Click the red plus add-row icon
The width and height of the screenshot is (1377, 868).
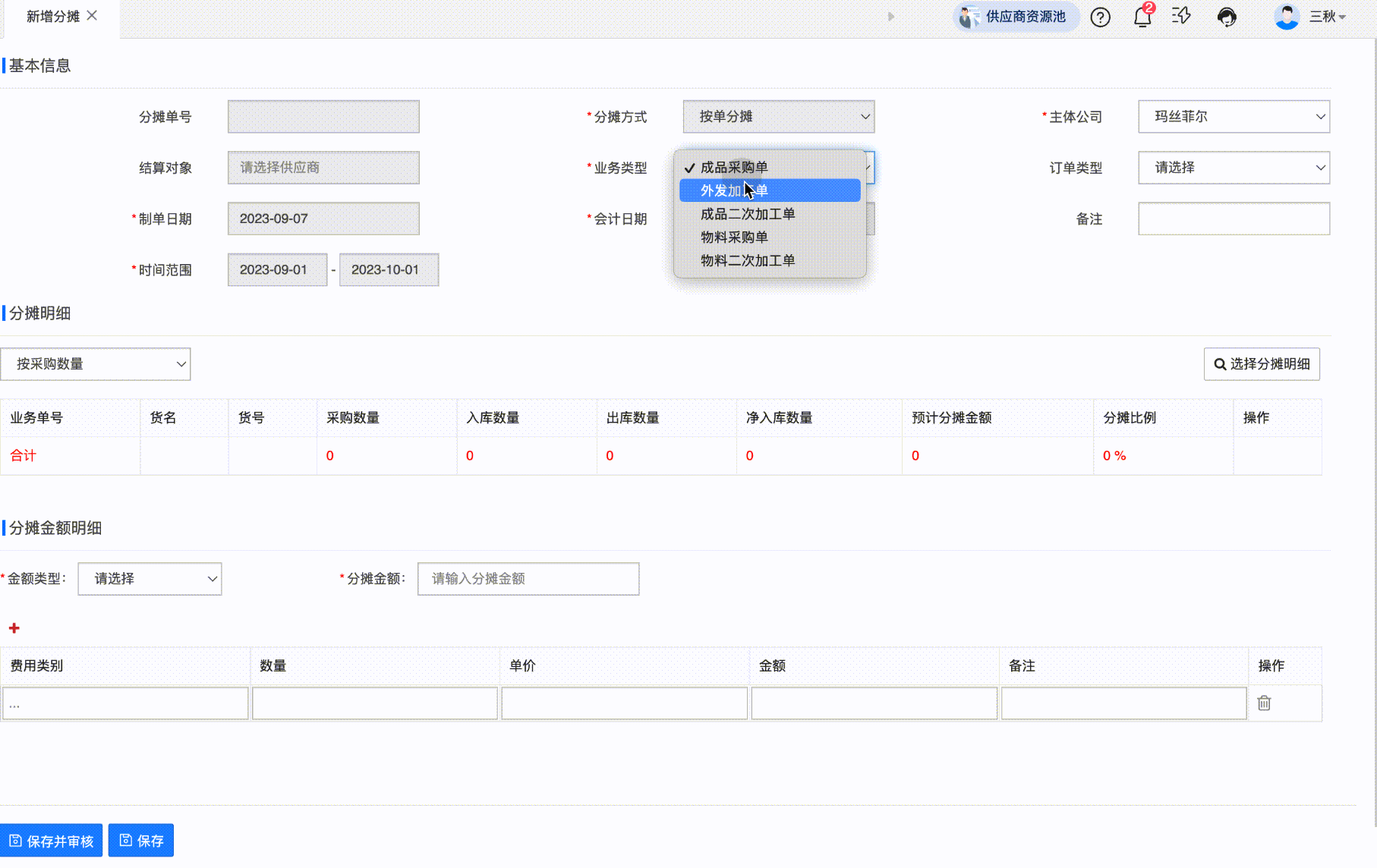(14, 628)
